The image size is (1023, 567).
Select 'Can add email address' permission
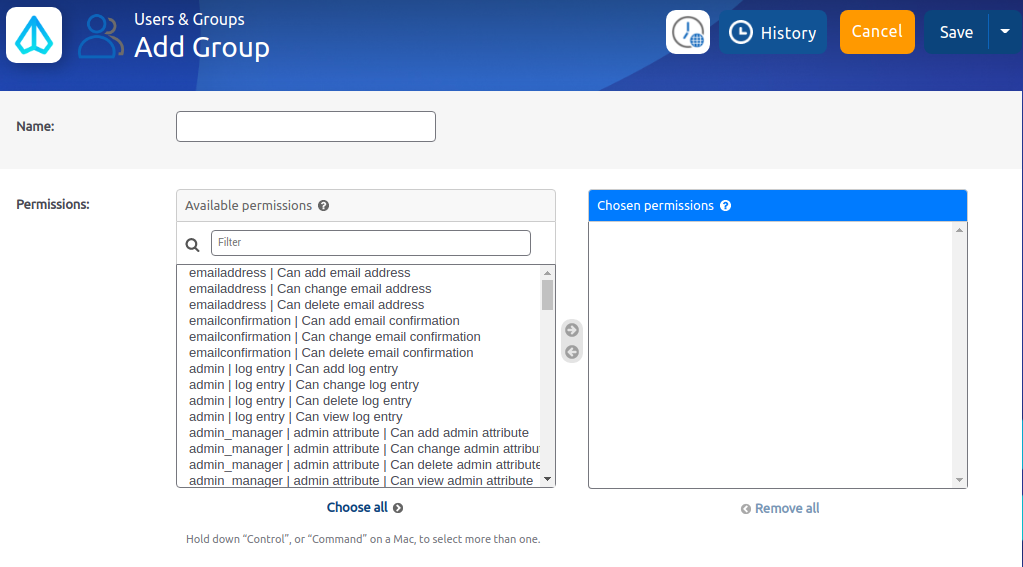pos(300,273)
